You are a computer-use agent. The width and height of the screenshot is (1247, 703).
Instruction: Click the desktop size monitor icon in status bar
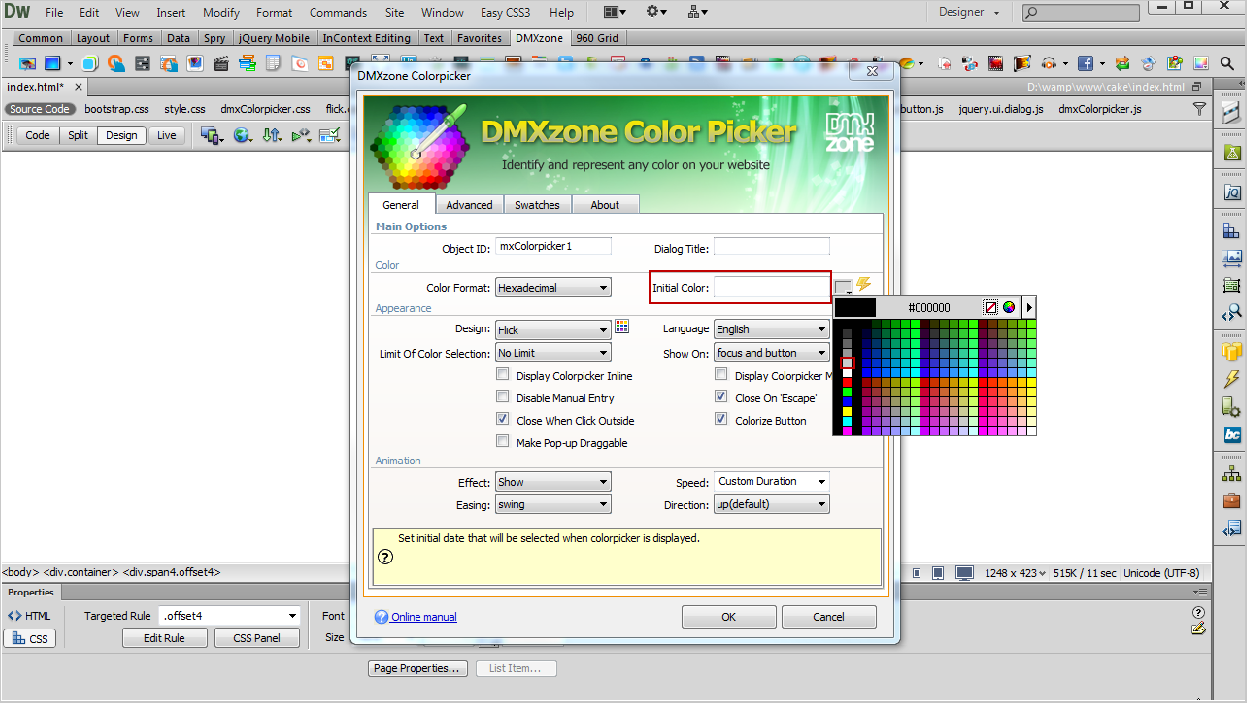coord(964,573)
